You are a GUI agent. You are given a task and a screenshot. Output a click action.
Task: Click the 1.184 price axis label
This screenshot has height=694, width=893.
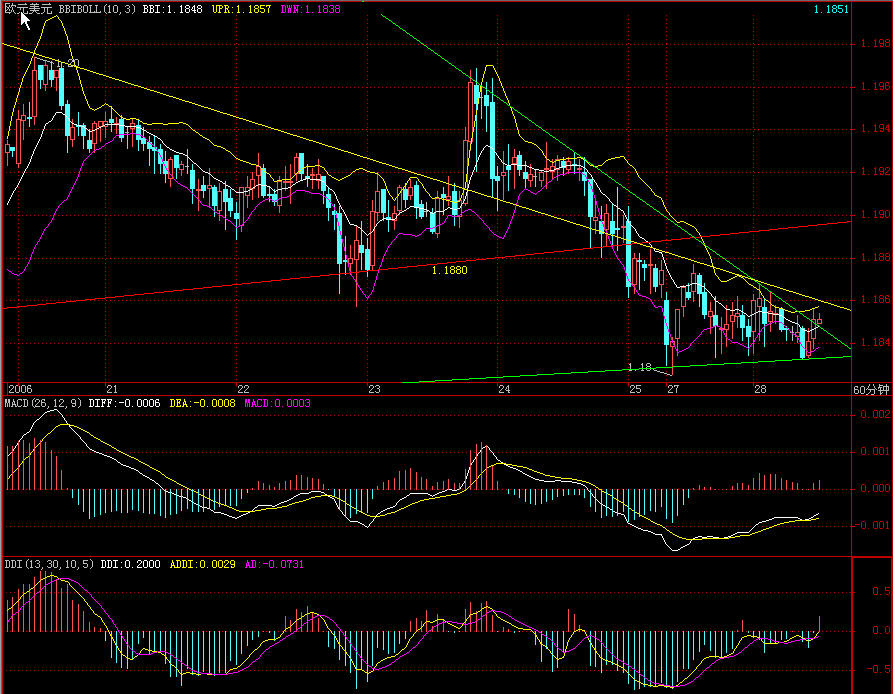pos(875,342)
